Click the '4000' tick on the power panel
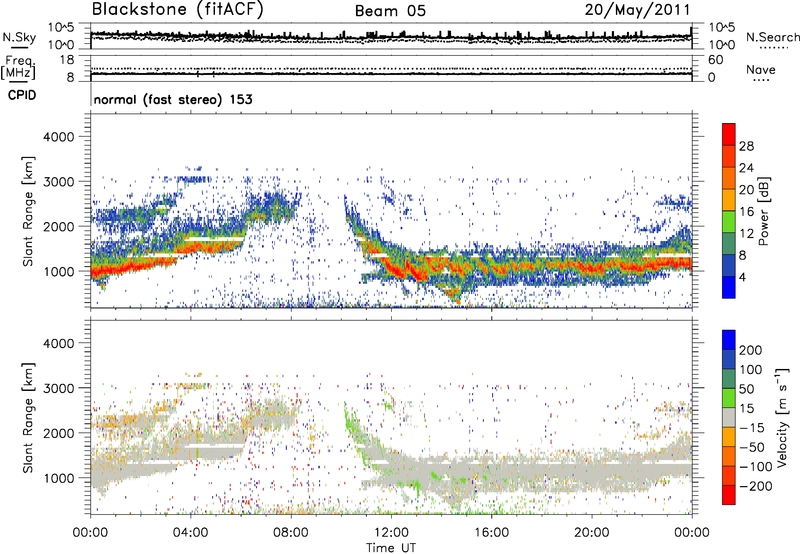 58,137
